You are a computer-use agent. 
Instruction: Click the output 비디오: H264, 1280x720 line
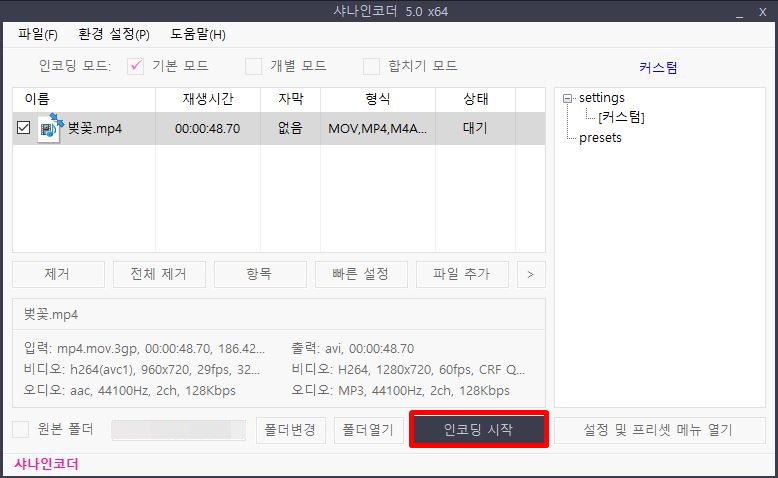[408, 369]
